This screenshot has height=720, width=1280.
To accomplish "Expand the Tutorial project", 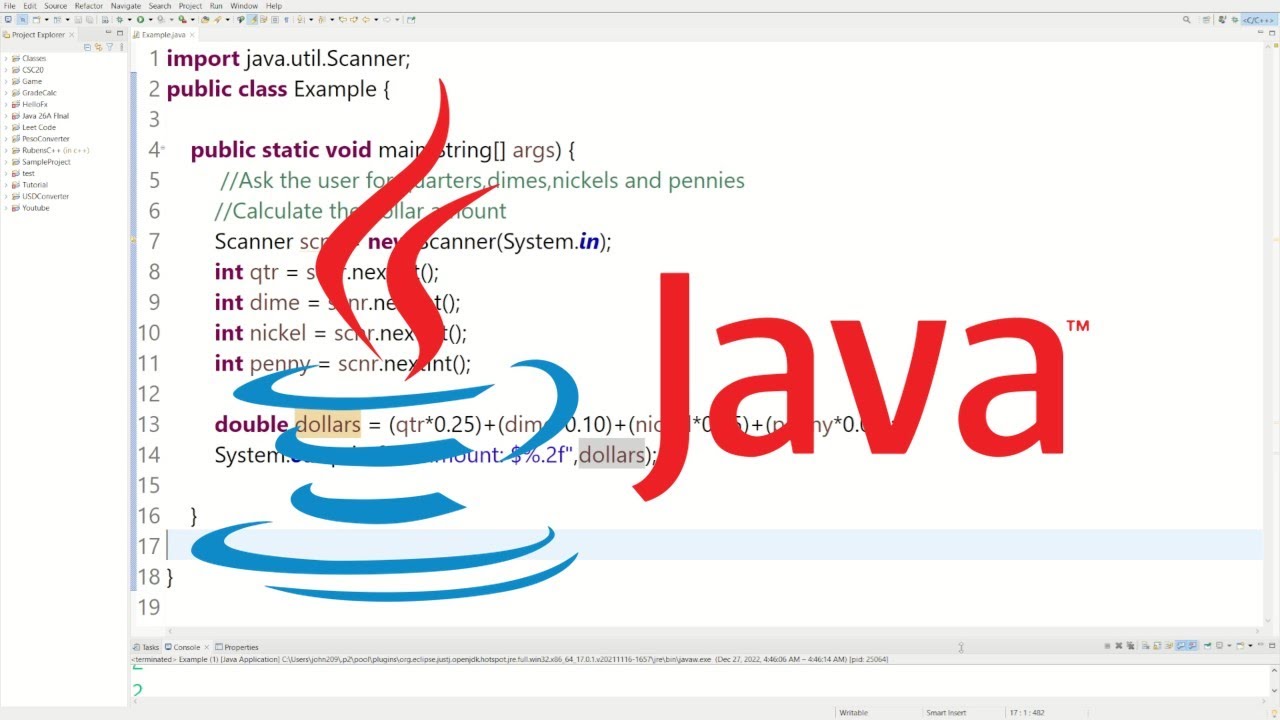I will [6, 185].
